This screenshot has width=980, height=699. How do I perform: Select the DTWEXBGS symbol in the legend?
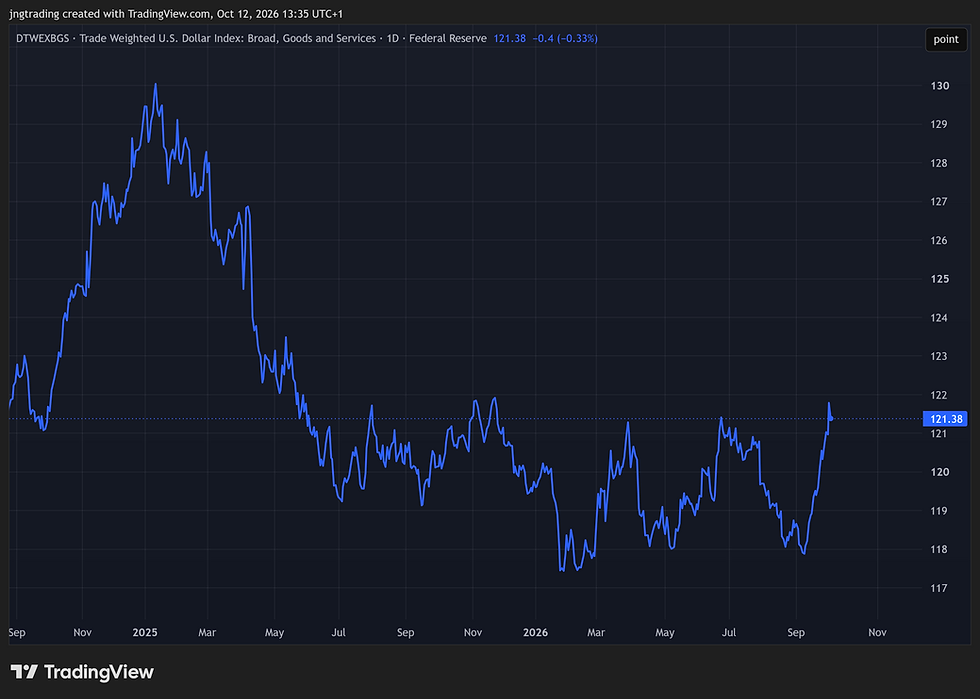[42, 38]
